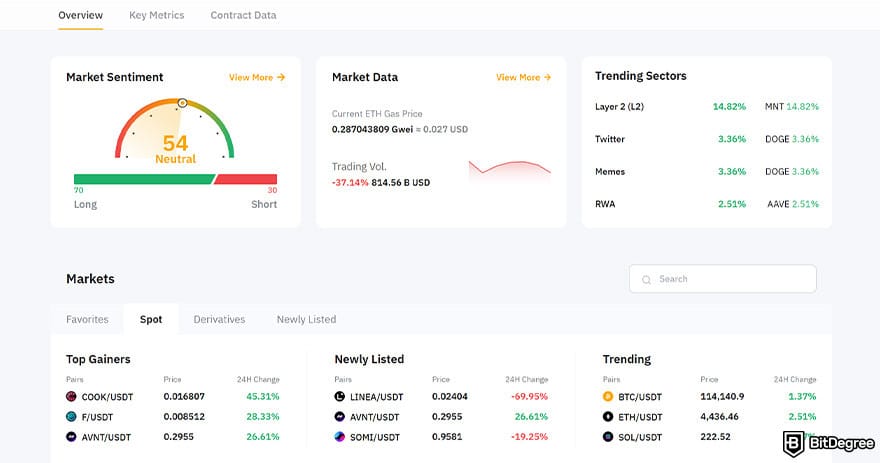Viewport: 880px width, 463px height.
Task: Open the COOK/USDT pair
Action: 107,397
